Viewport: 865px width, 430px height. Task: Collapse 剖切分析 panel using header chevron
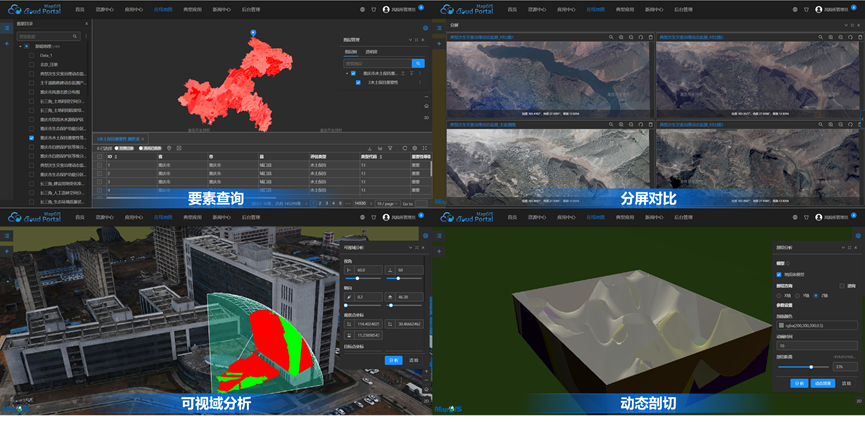(844, 248)
